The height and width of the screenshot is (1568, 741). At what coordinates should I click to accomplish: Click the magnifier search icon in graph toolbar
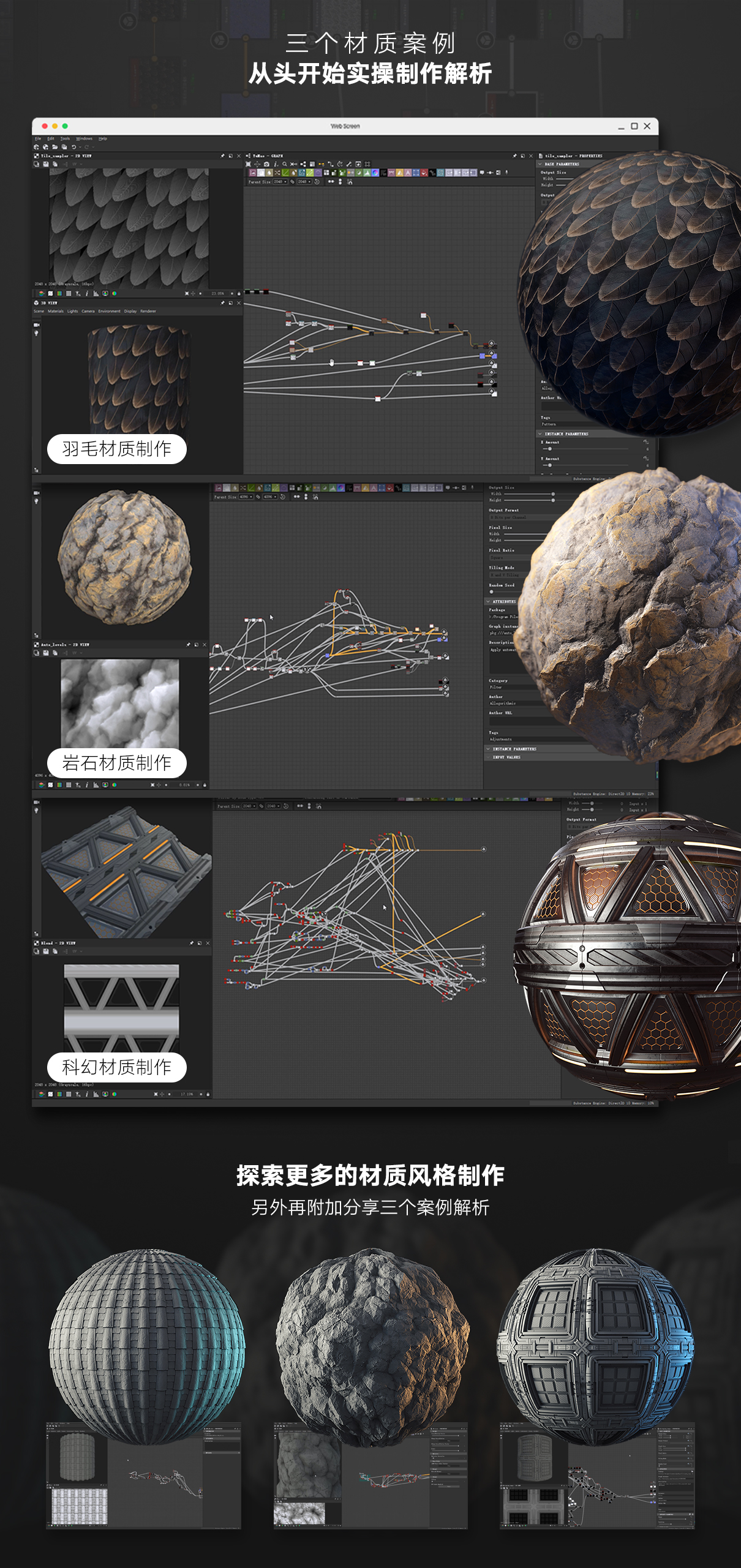point(285,164)
